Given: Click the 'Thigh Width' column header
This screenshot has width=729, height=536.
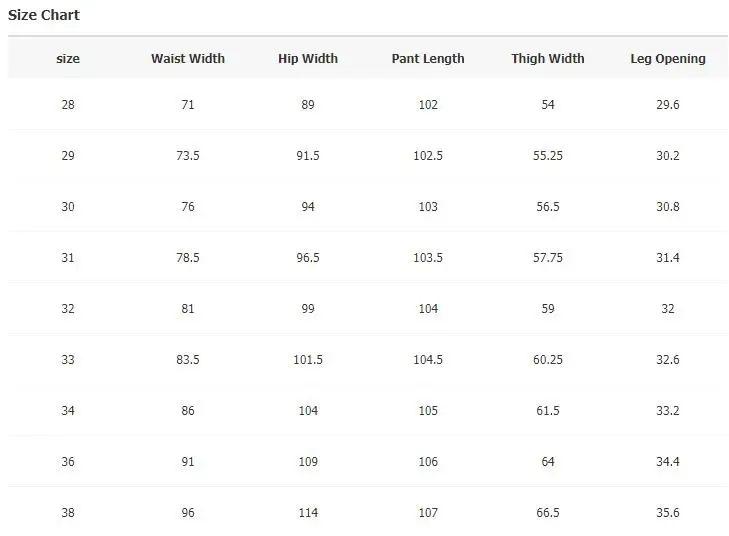Looking at the screenshot, I should 548,59.
